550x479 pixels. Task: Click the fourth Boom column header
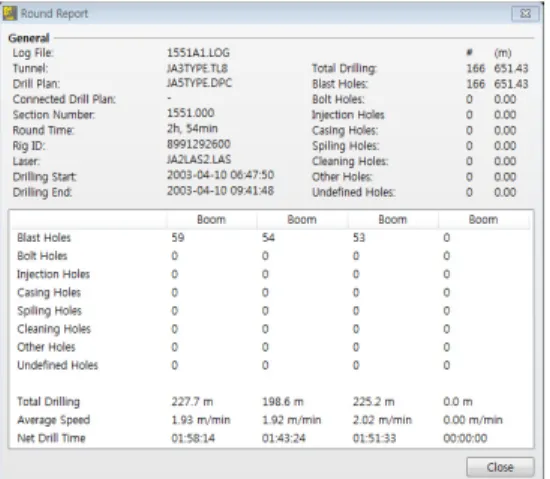tap(483, 220)
